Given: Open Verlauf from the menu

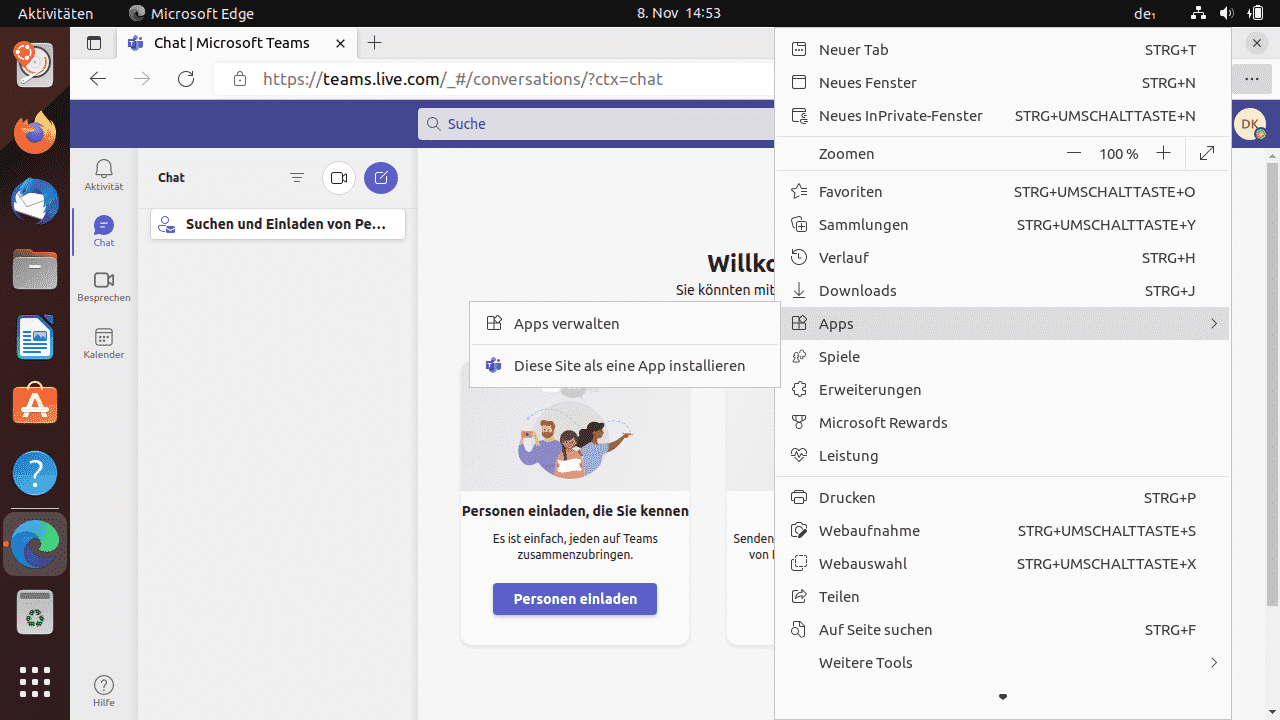Looking at the screenshot, I should 1002,258.
